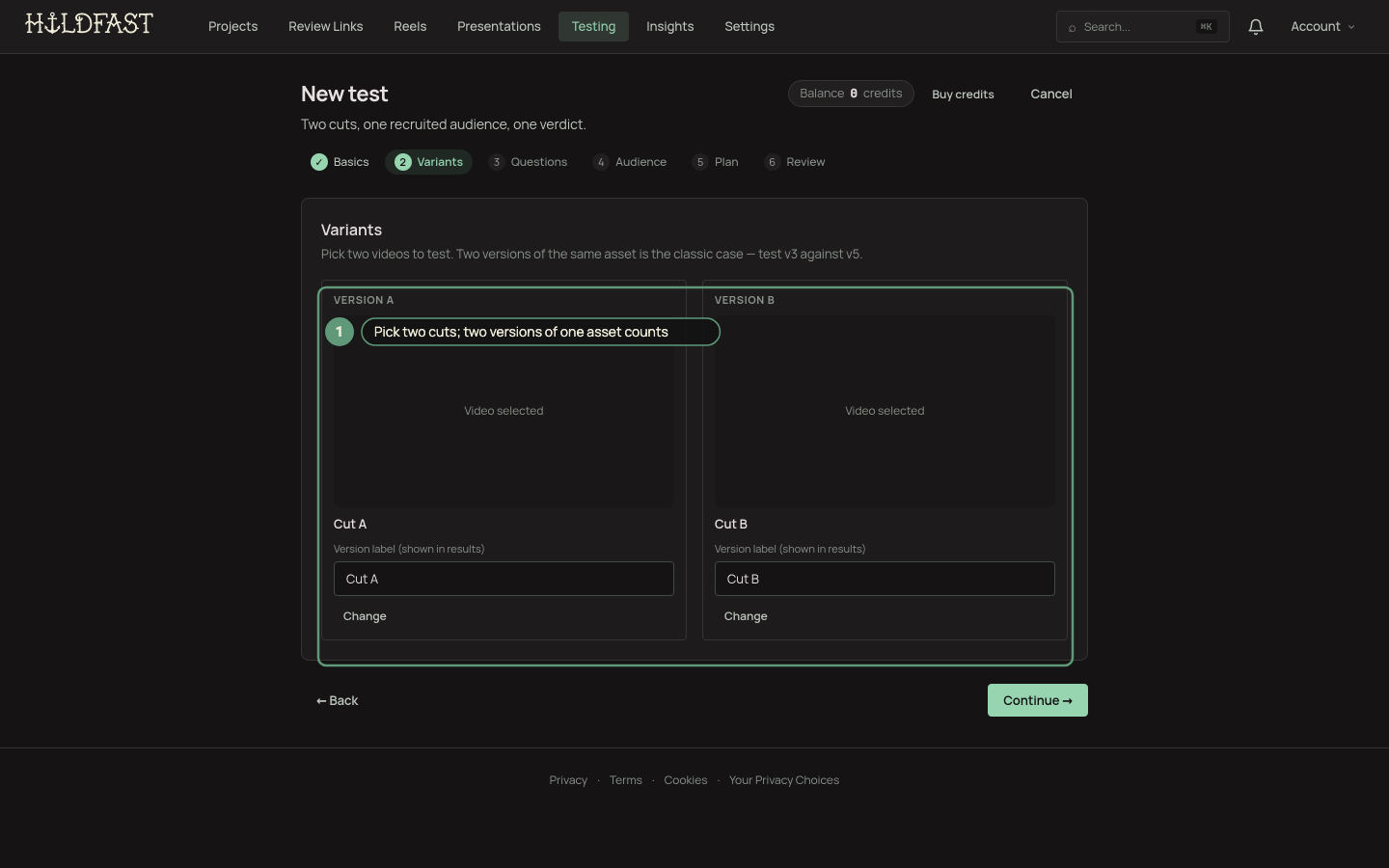This screenshot has width=1389, height=868.
Task: Click the completed Basics checkmark icon
Action: [319, 162]
